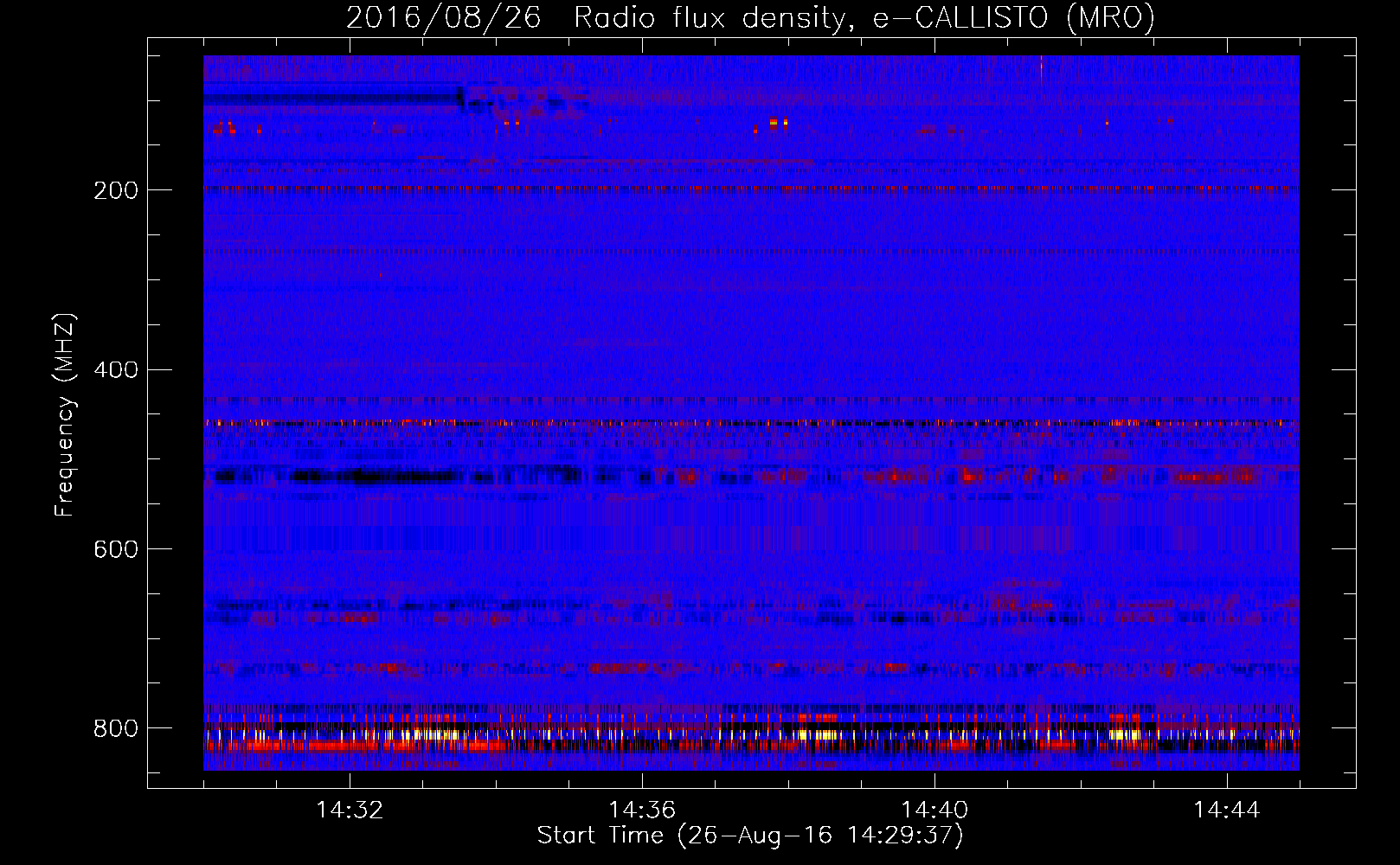
Task: Click the 'Start Time (26-Aug-16 14:29:37)' label
Action: (x=750, y=836)
